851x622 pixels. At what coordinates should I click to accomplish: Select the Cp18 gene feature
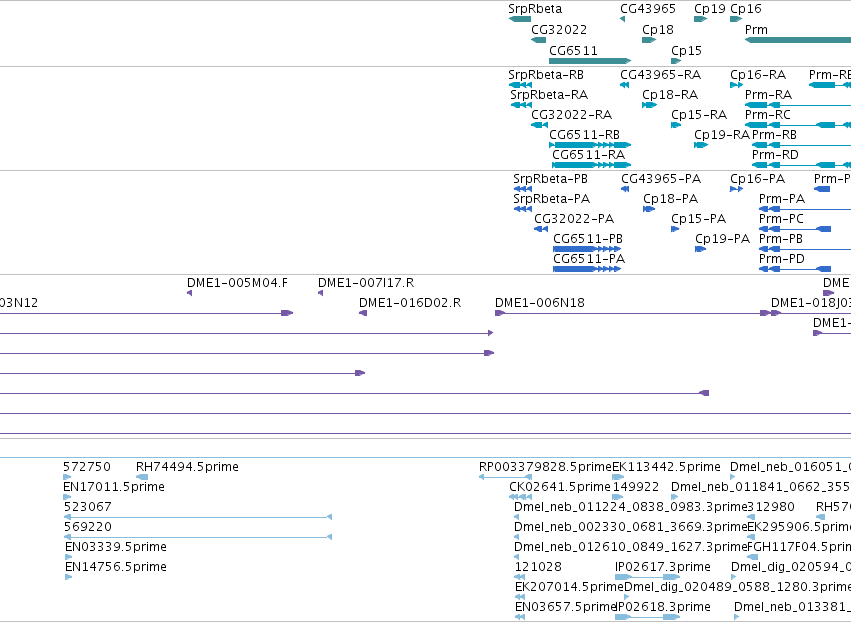[649, 40]
